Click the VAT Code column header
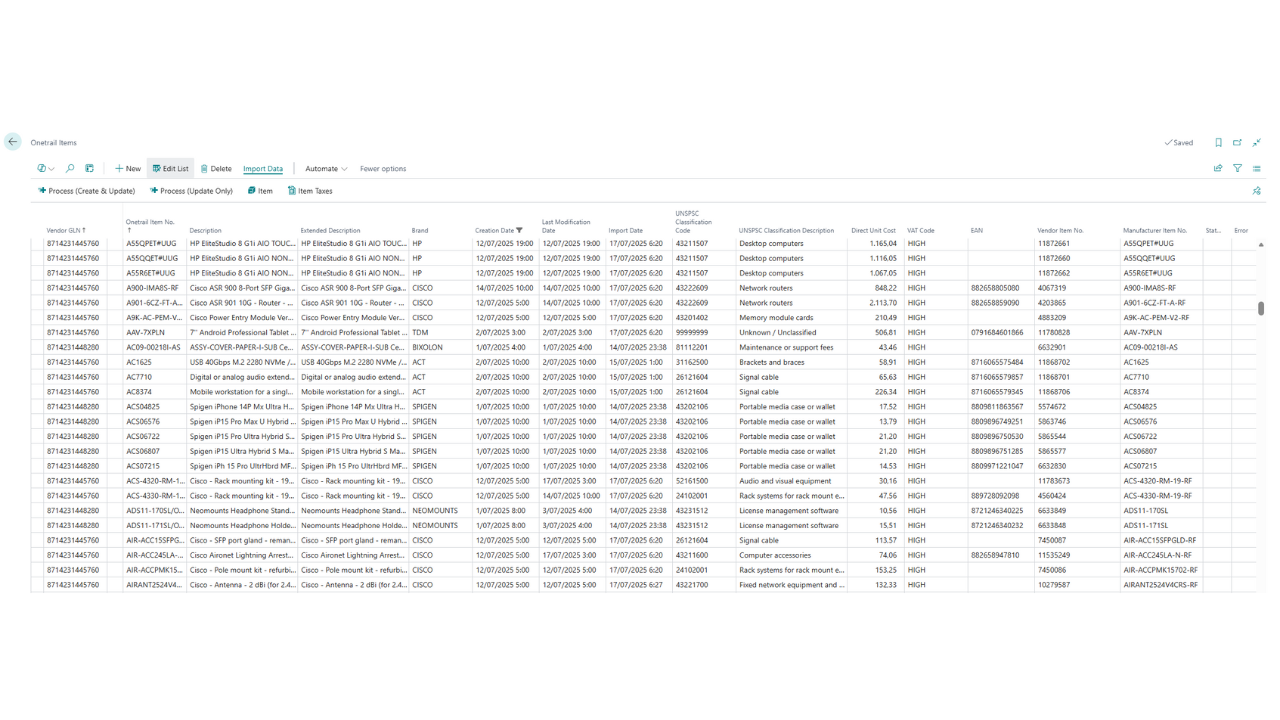 [x=921, y=231]
